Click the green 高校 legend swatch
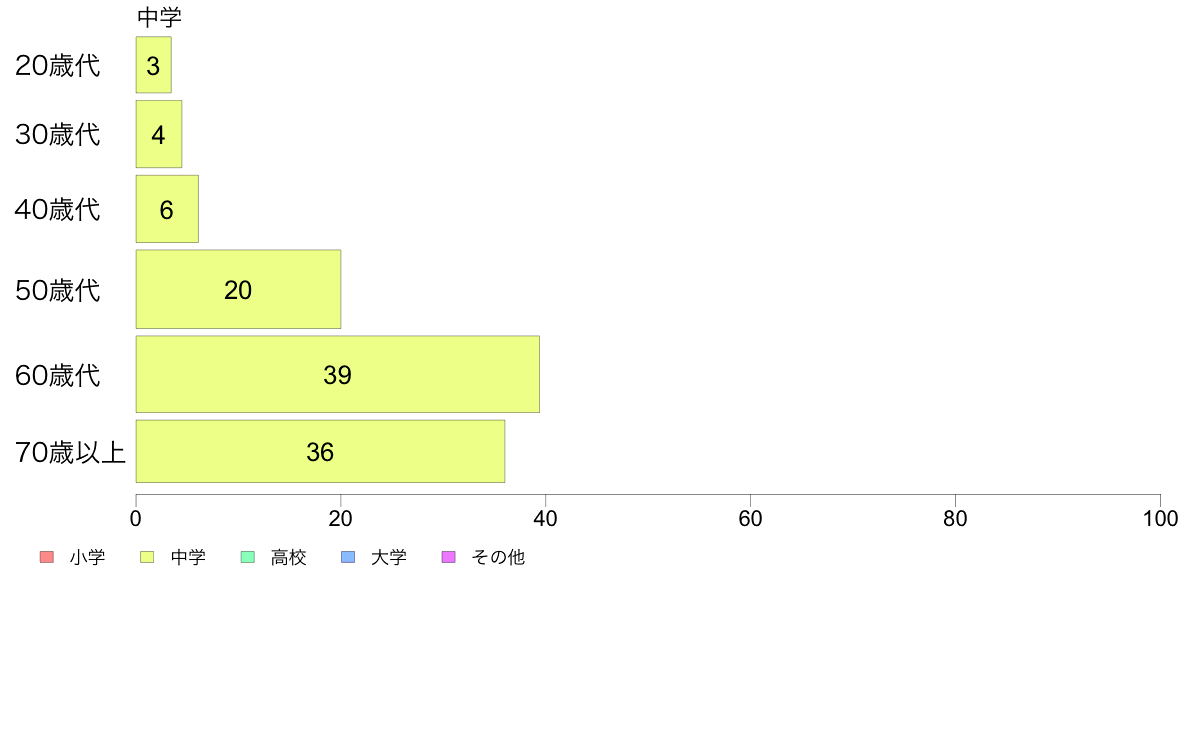Screen dimensions: 1188x736 248,557
